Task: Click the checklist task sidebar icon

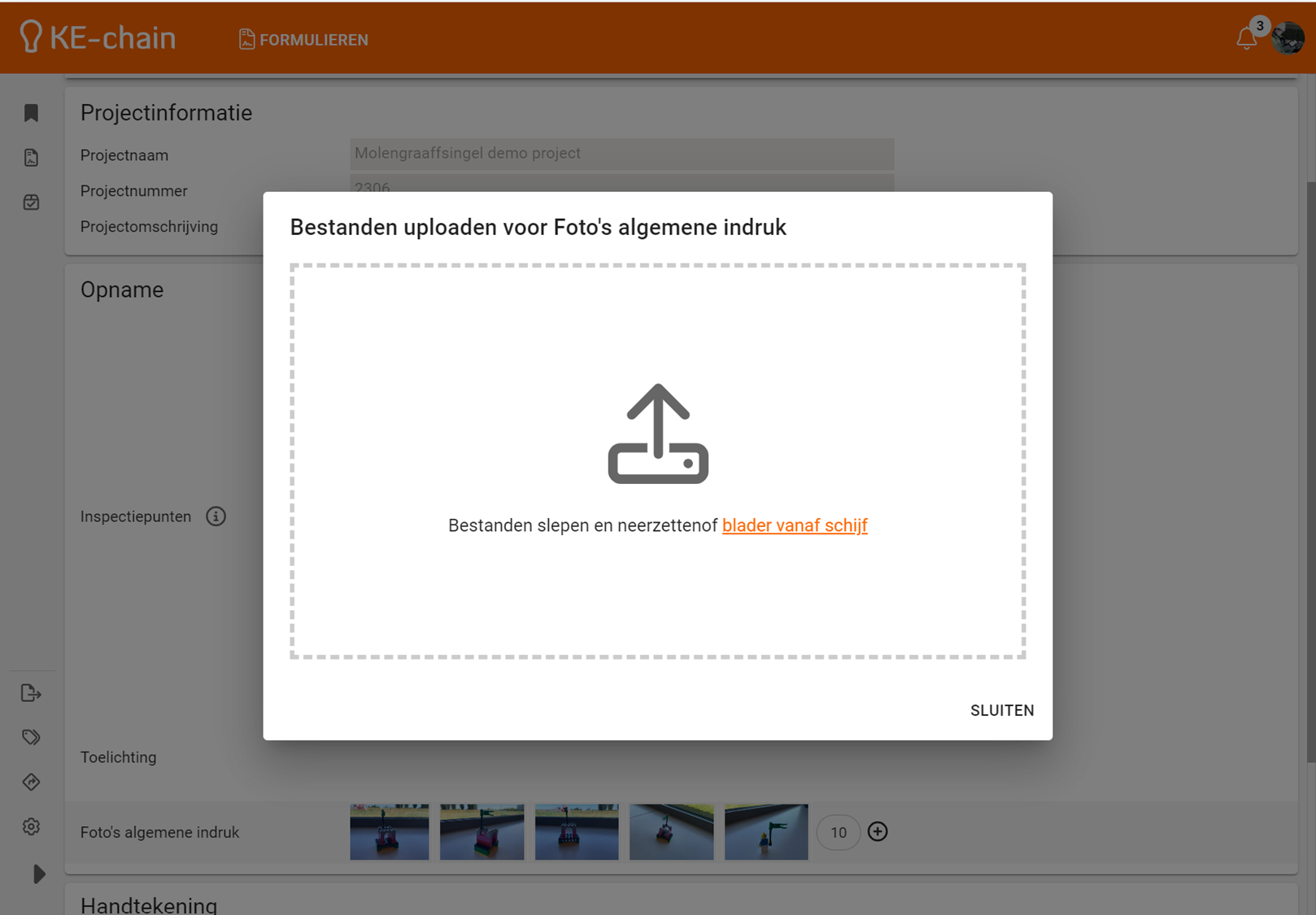Action: point(31,203)
